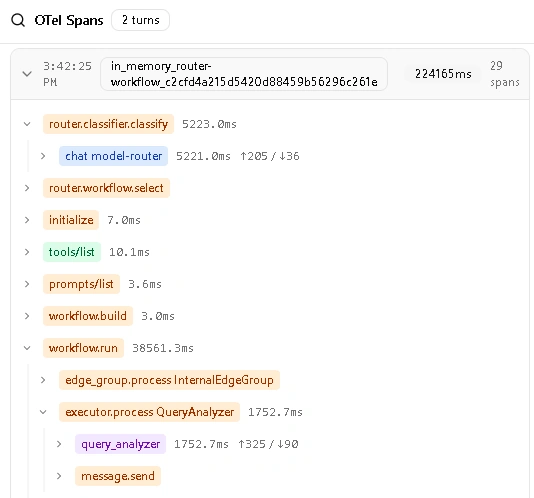The height and width of the screenshot is (498, 534).
Task: Click the 10.1ms tools/list duration
Action: [129, 252]
